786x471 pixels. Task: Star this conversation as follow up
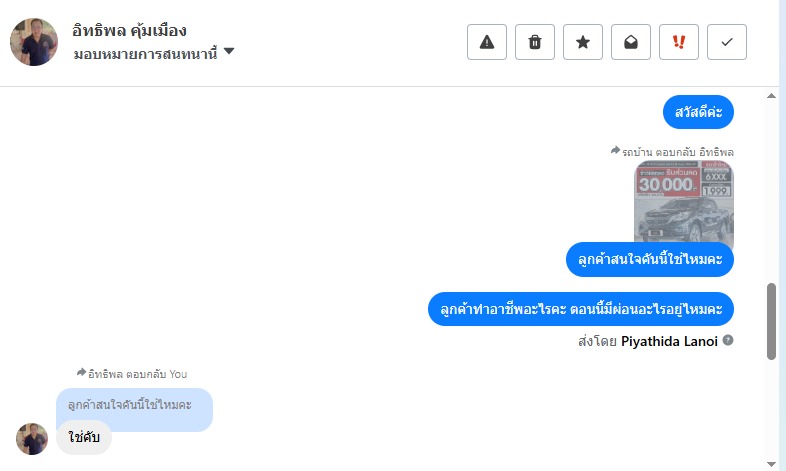(x=583, y=42)
